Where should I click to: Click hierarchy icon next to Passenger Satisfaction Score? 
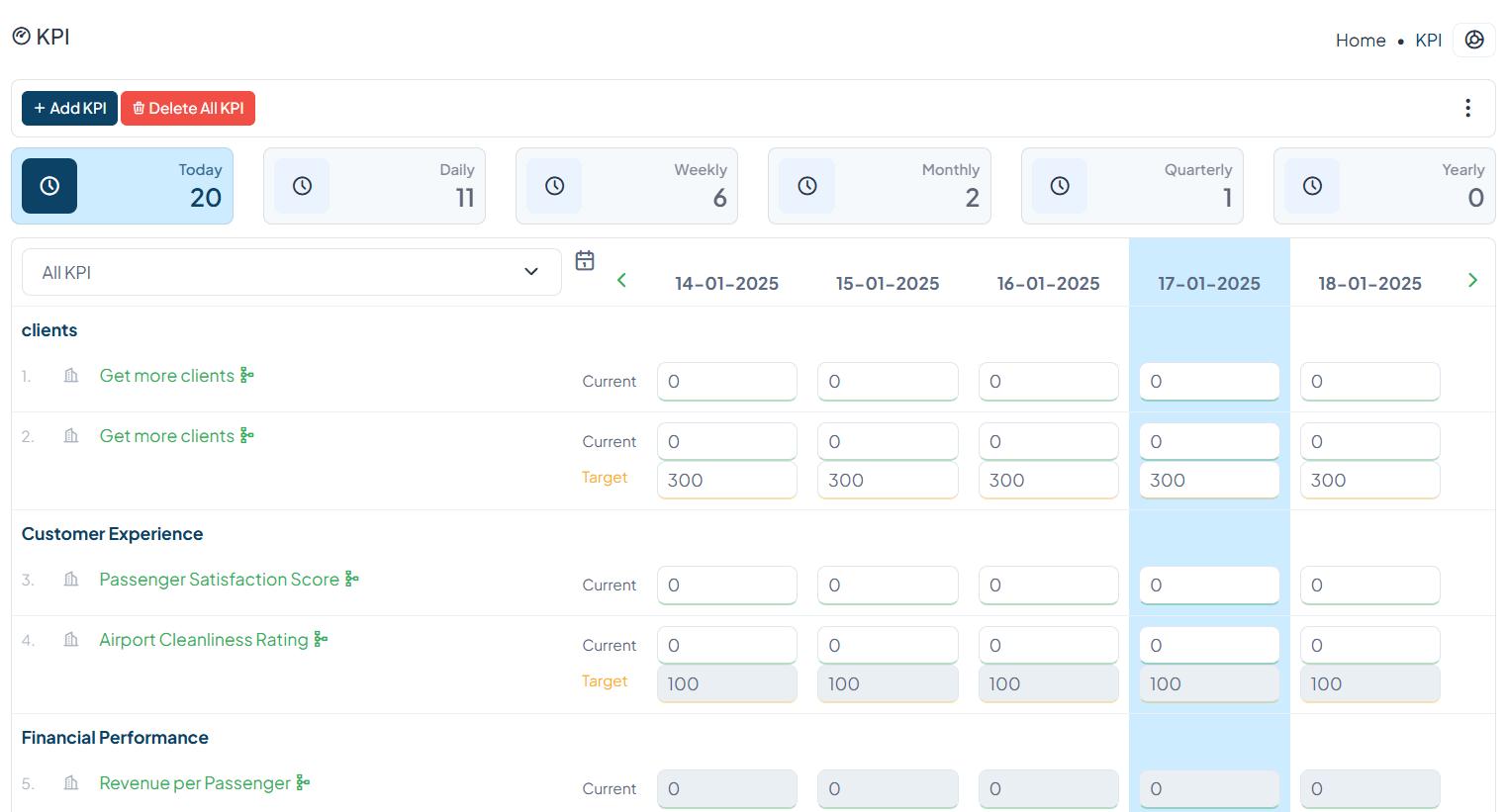(x=352, y=580)
